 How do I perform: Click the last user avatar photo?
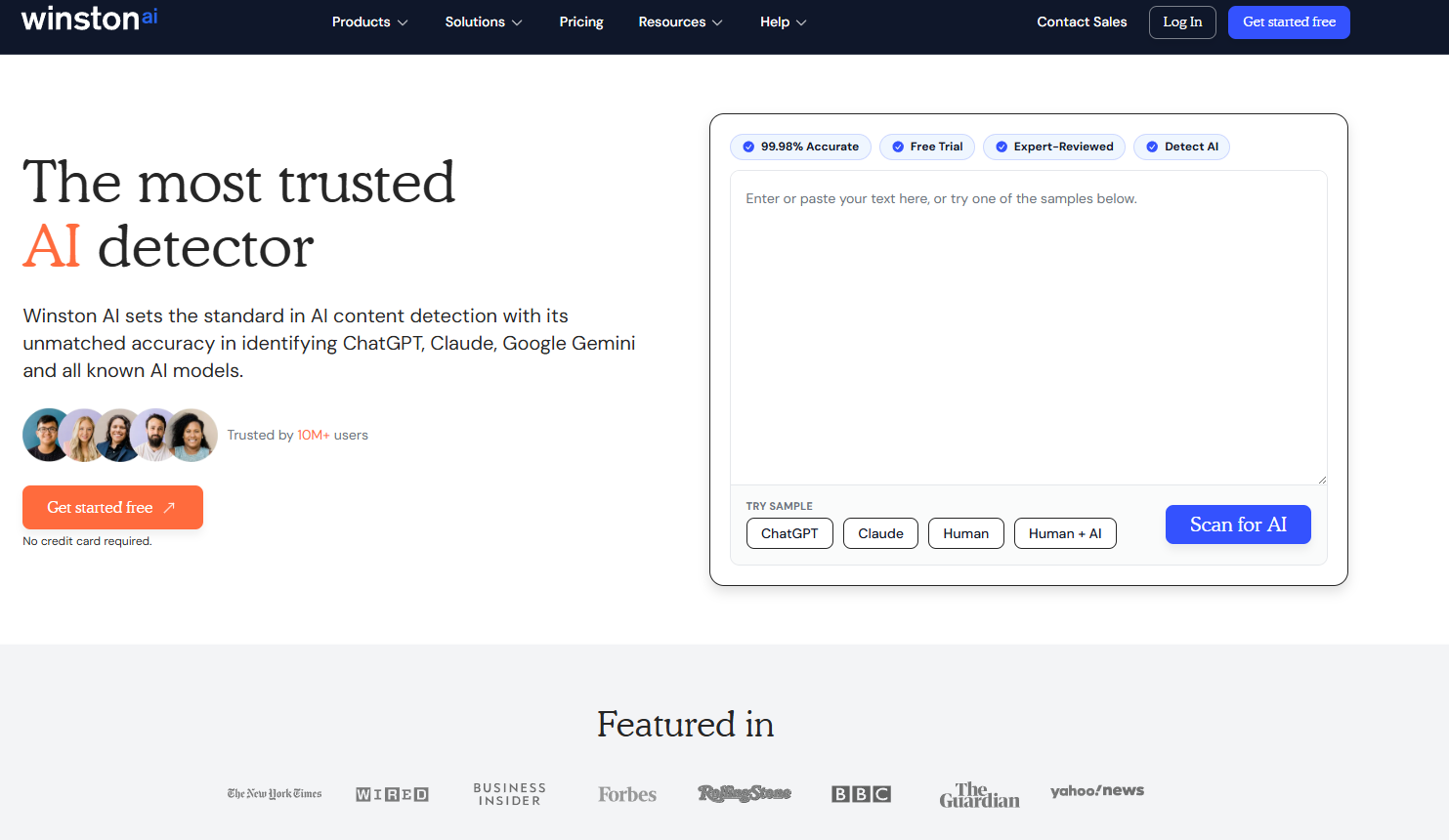point(193,435)
